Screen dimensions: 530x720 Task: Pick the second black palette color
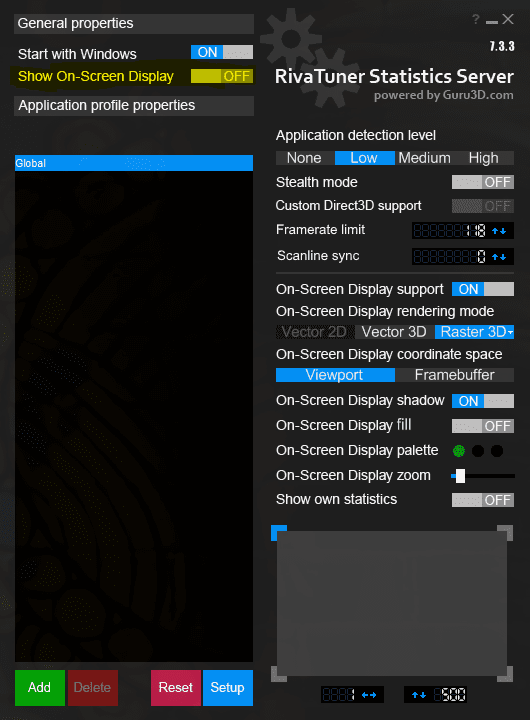478,451
